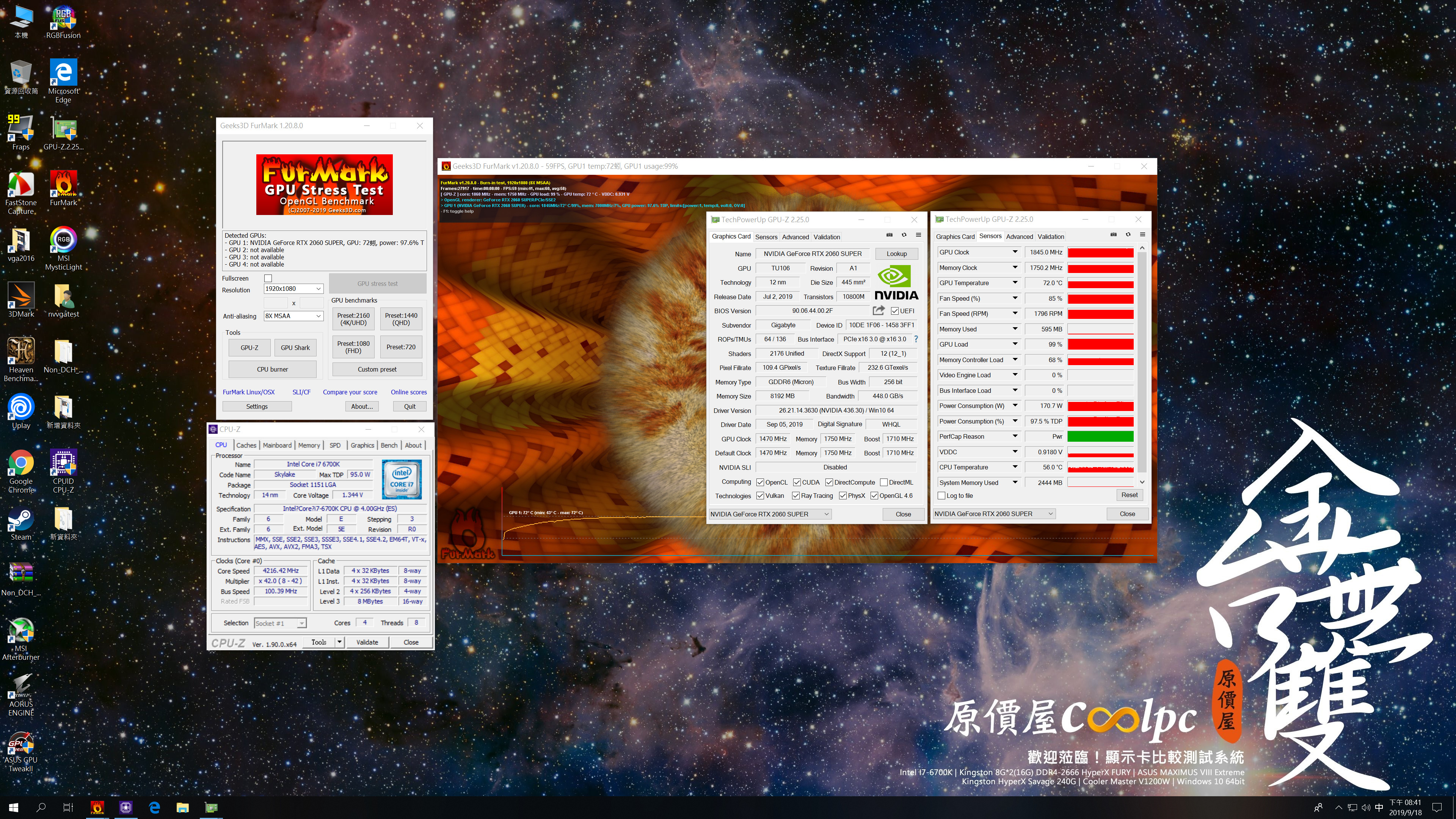Open the GPU-Z hamburger menu icon
1456x819 pixels.
[x=918, y=235]
